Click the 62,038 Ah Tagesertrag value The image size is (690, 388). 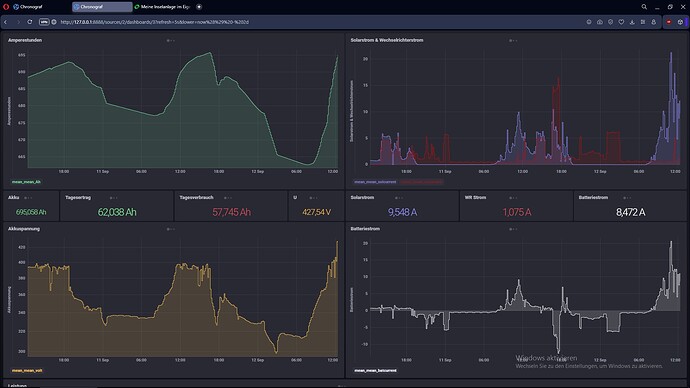click(117, 212)
